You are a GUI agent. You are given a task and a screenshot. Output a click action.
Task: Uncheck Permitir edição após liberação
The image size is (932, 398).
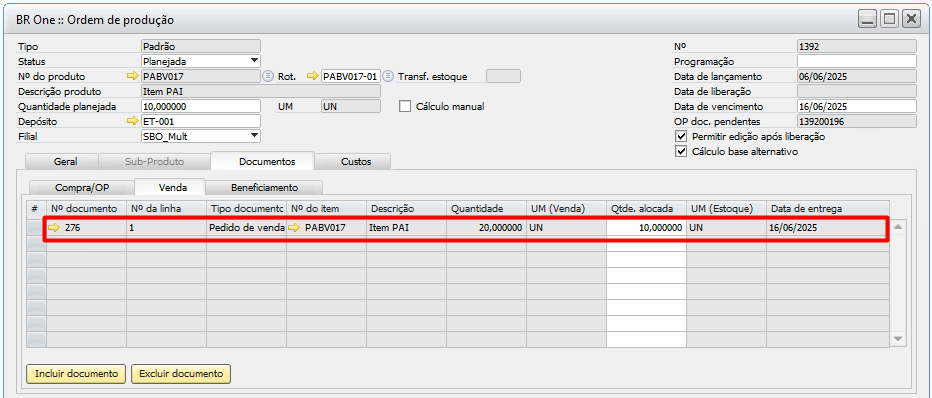click(681, 137)
